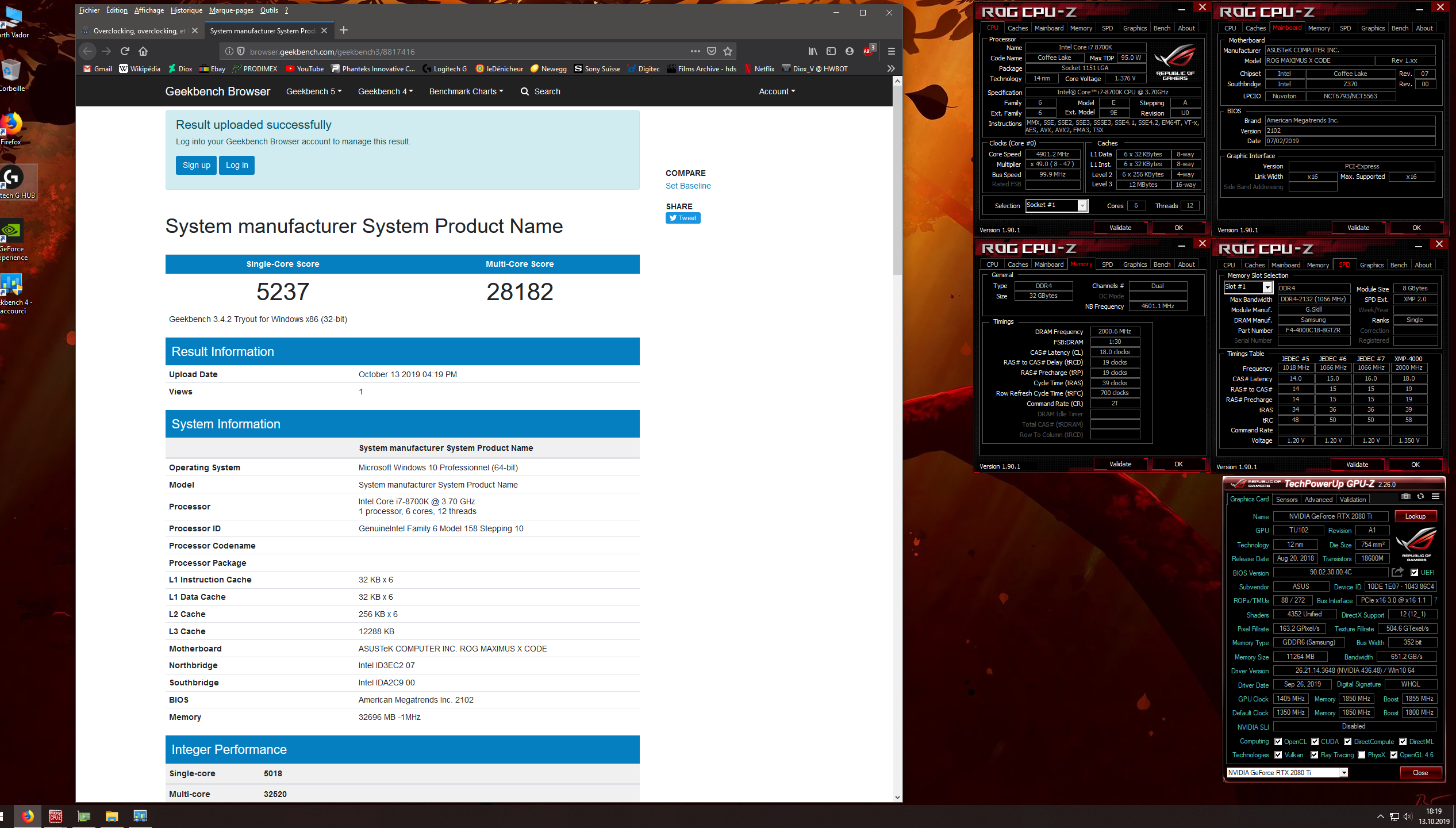Image resolution: width=1456 pixels, height=828 pixels.
Task: Click Lookup button in GPU-Z
Action: coord(1415,516)
